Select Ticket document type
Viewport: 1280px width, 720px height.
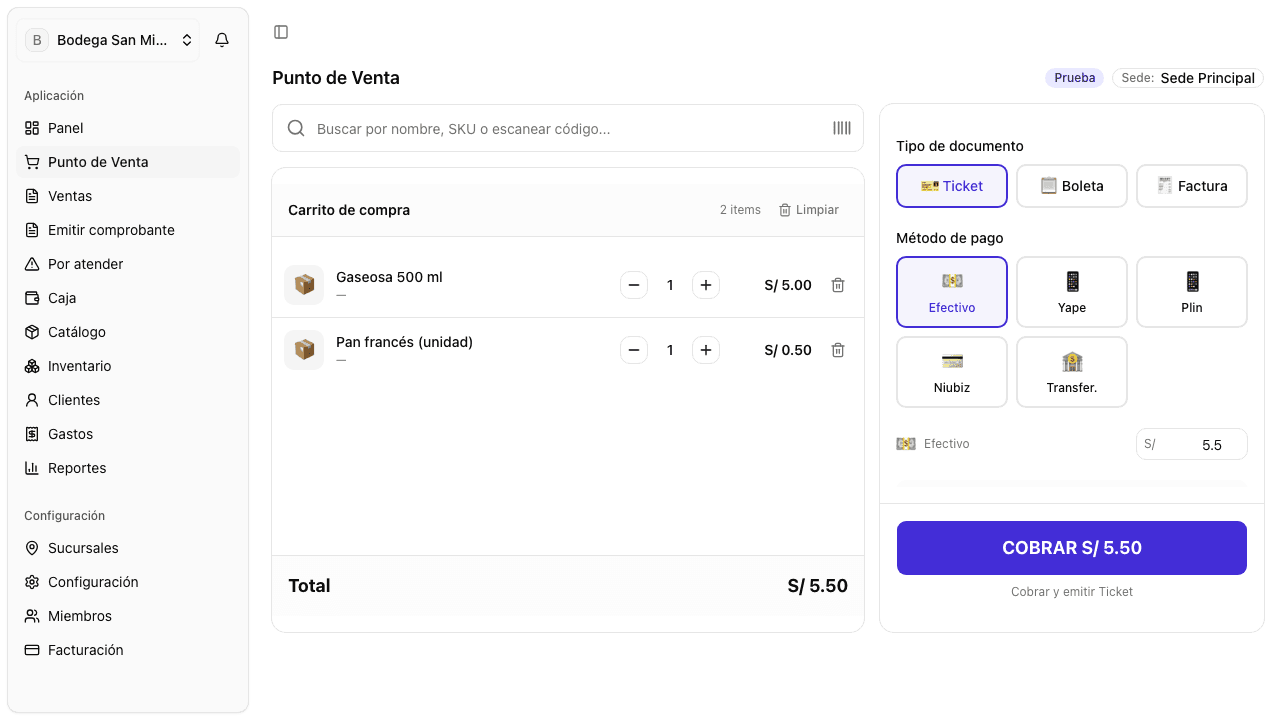pyautogui.click(x=952, y=186)
